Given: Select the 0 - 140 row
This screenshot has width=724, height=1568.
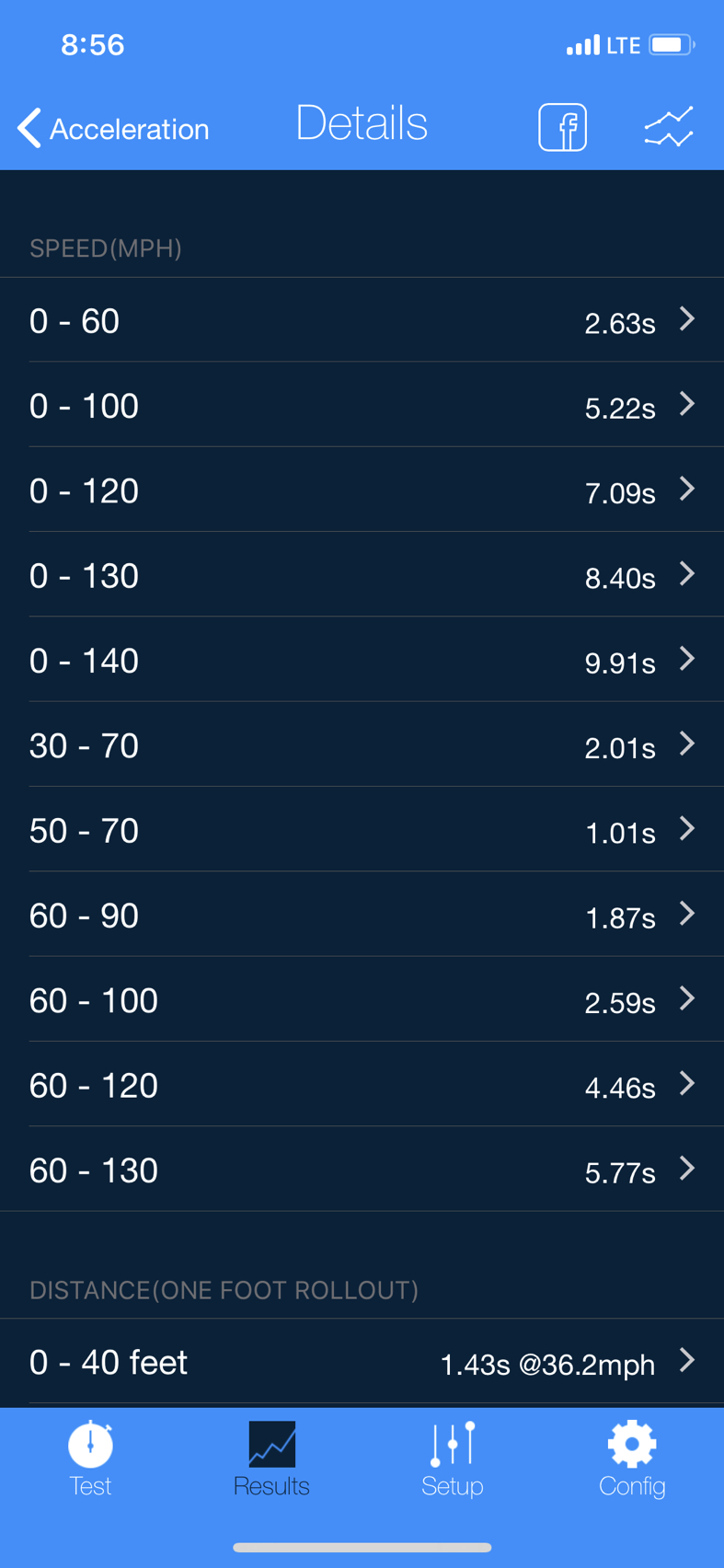Looking at the screenshot, I should point(362,660).
